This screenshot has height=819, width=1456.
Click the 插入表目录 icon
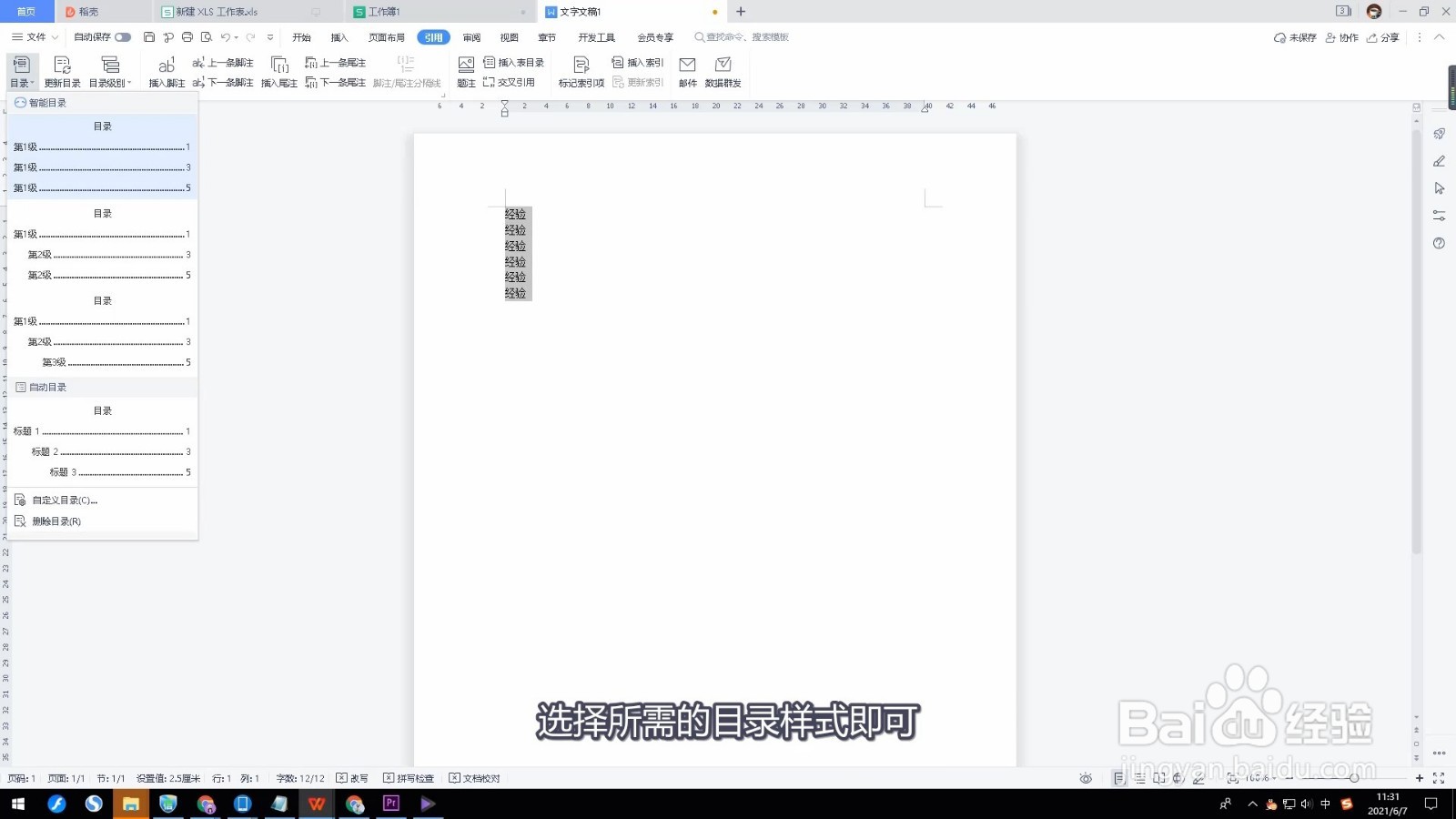[x=513, y=62]
